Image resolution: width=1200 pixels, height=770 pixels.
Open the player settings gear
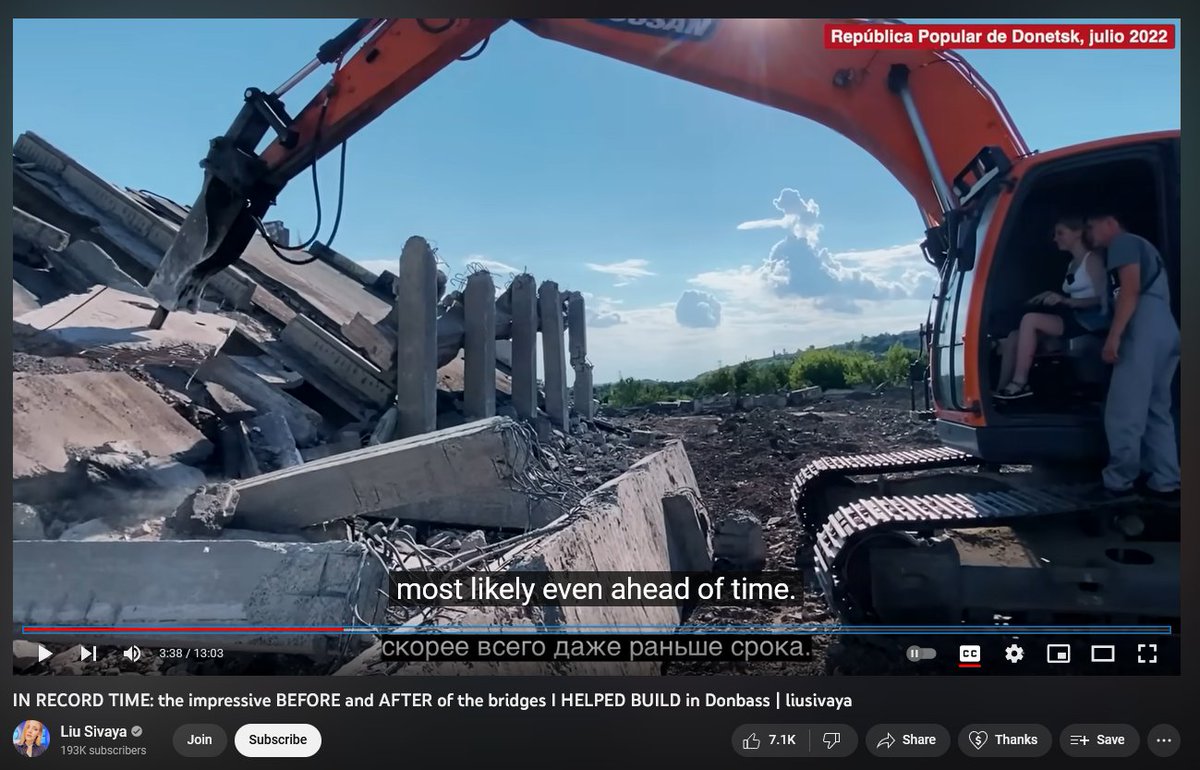click(1014, 653)
